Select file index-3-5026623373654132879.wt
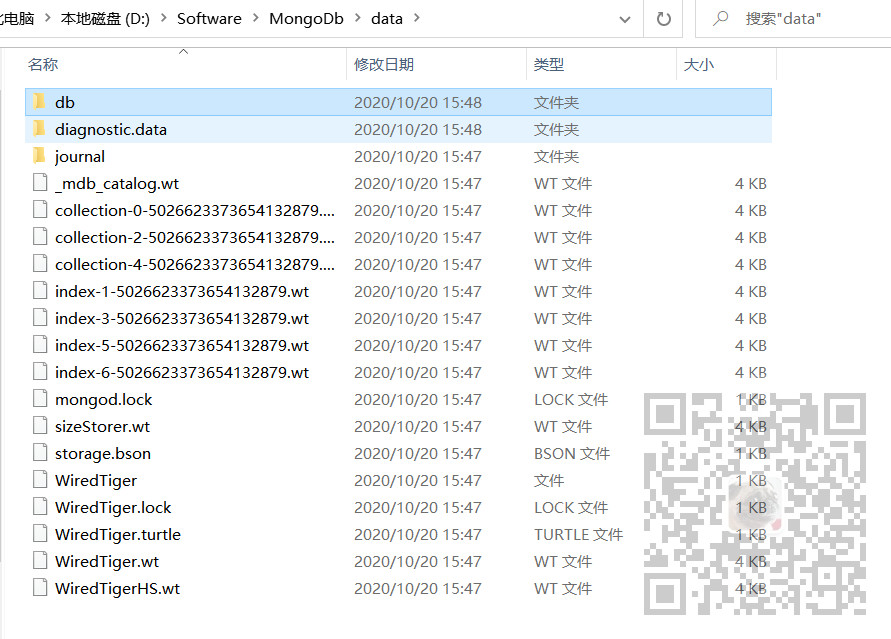Image resolution: width=891 pixels, height=639 pixels. coord(182,318)
